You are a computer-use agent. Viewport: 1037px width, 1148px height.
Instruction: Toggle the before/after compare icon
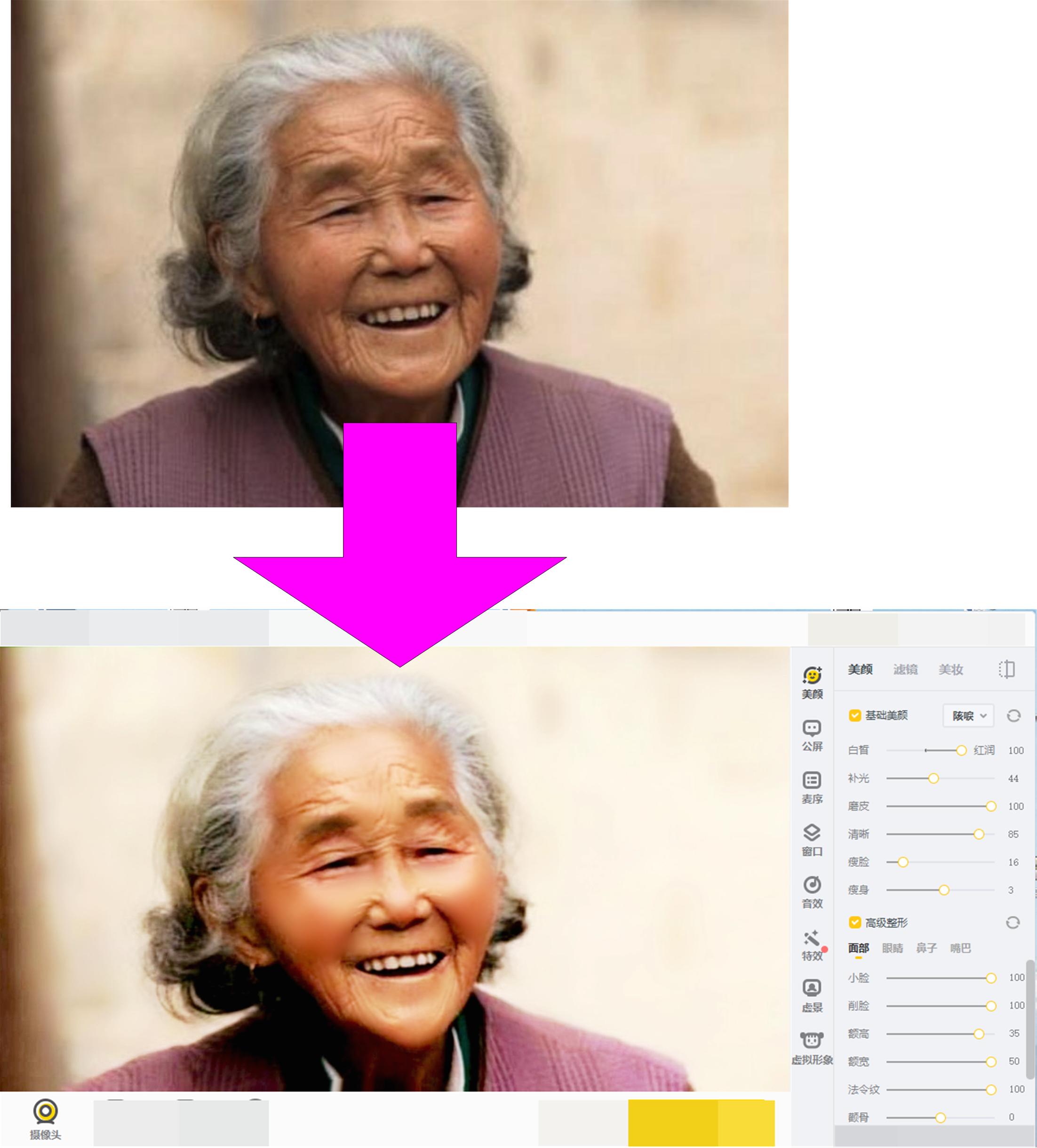point(1007,669)
